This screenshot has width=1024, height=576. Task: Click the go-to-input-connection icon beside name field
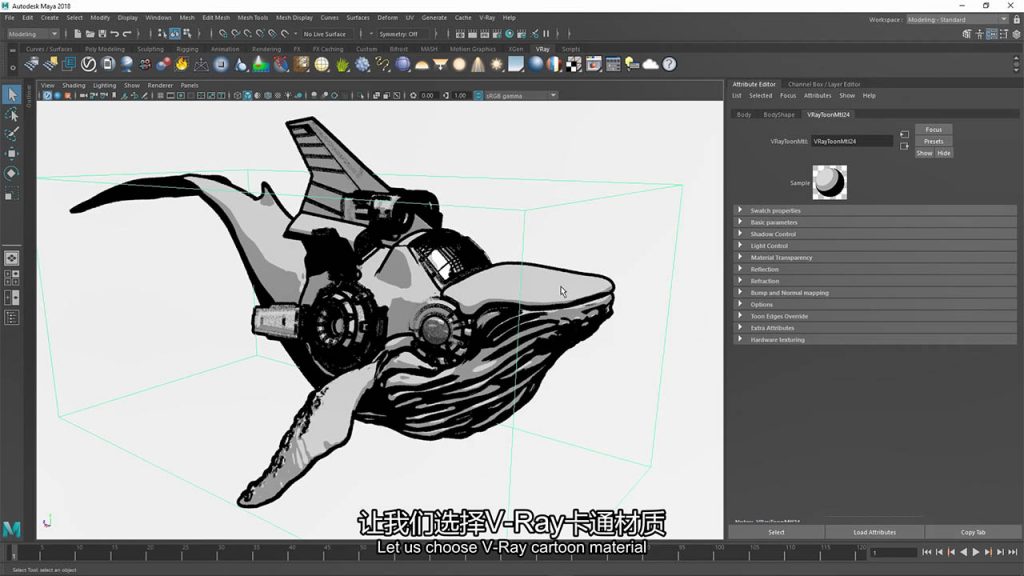pyautogui.click(x=904, y=135)
